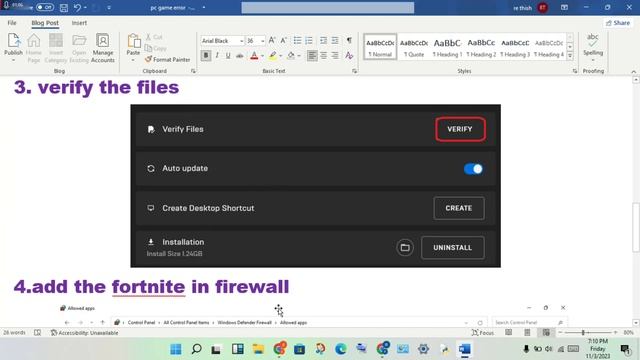Open document title dropdown arrow
Screen dimensions: 640x360
point(204,7)
